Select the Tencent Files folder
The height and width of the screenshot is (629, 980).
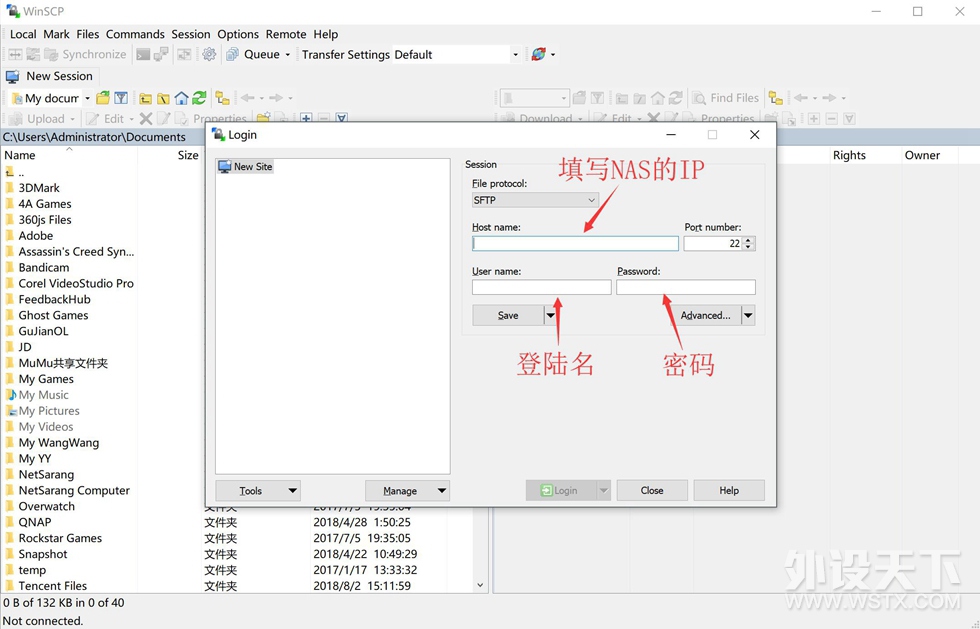click(x=52, y=586)
